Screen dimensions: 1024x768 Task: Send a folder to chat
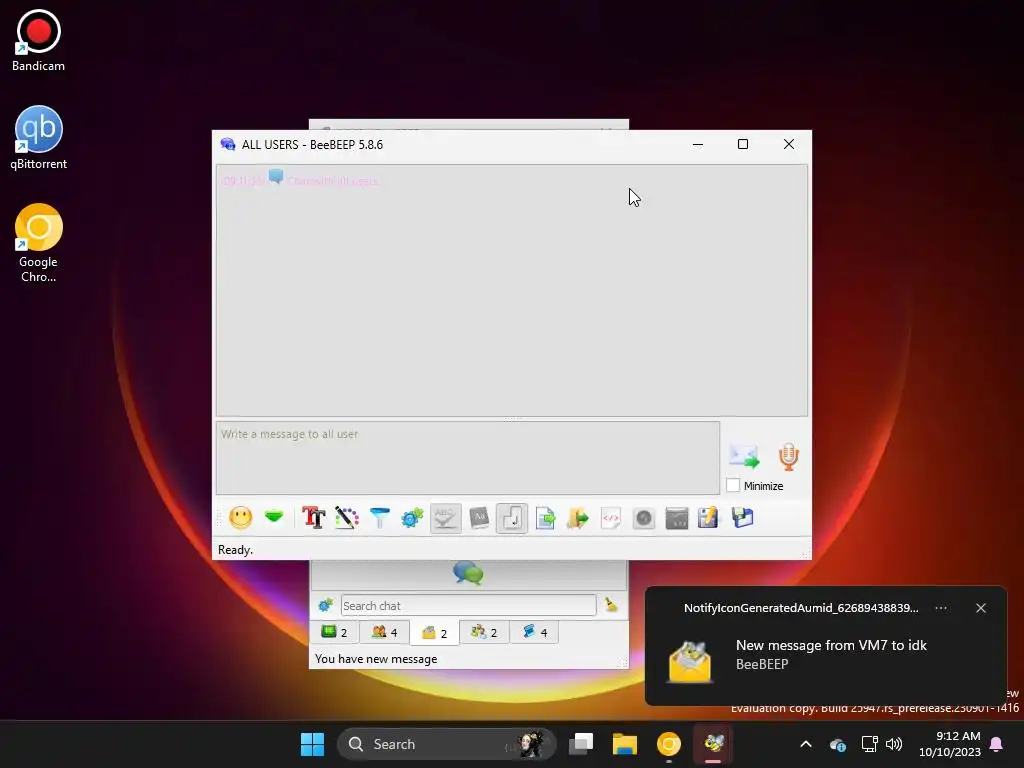578,518
